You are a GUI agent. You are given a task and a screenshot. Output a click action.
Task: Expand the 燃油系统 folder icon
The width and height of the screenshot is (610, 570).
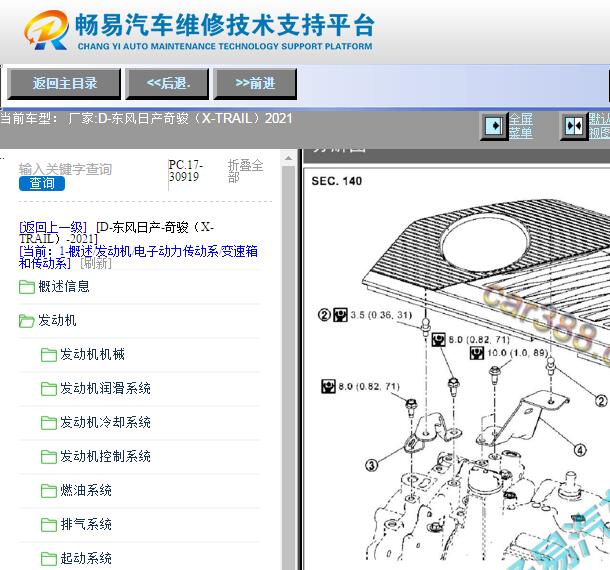(49, 491)
